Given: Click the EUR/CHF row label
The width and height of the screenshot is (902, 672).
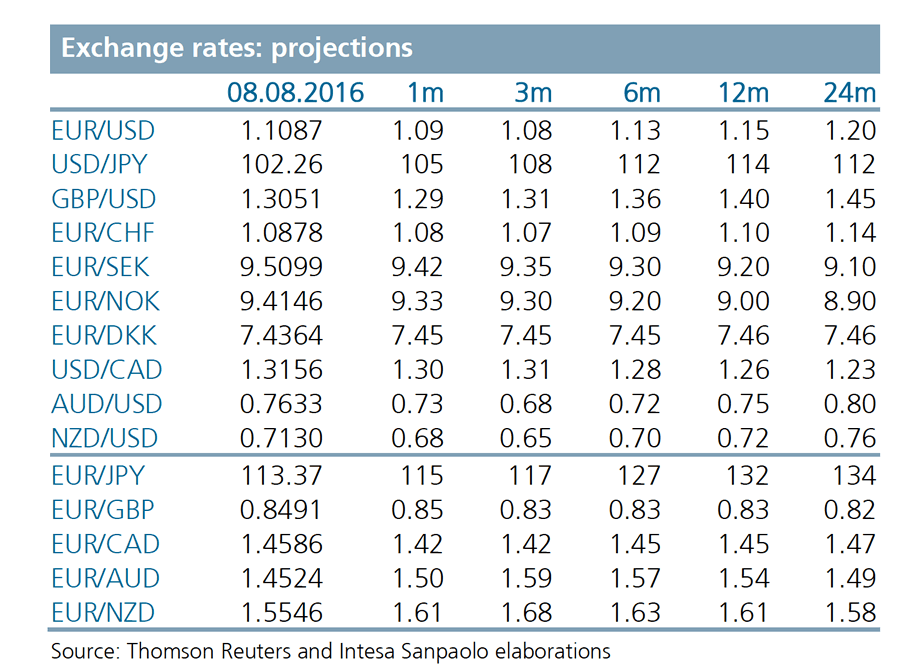Looking at the screenshot, I should coord(102,233).
